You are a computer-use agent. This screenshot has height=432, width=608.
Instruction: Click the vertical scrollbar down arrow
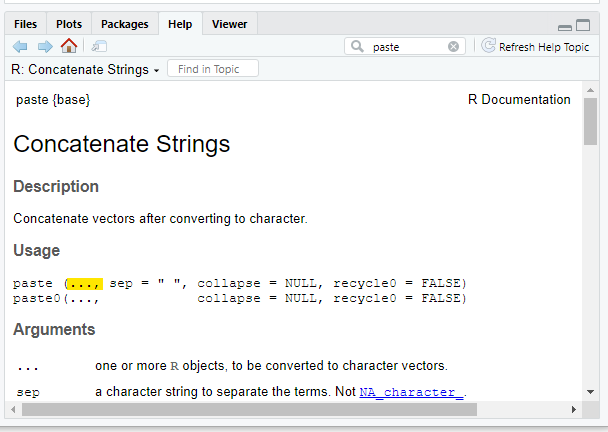coord(591,392)
